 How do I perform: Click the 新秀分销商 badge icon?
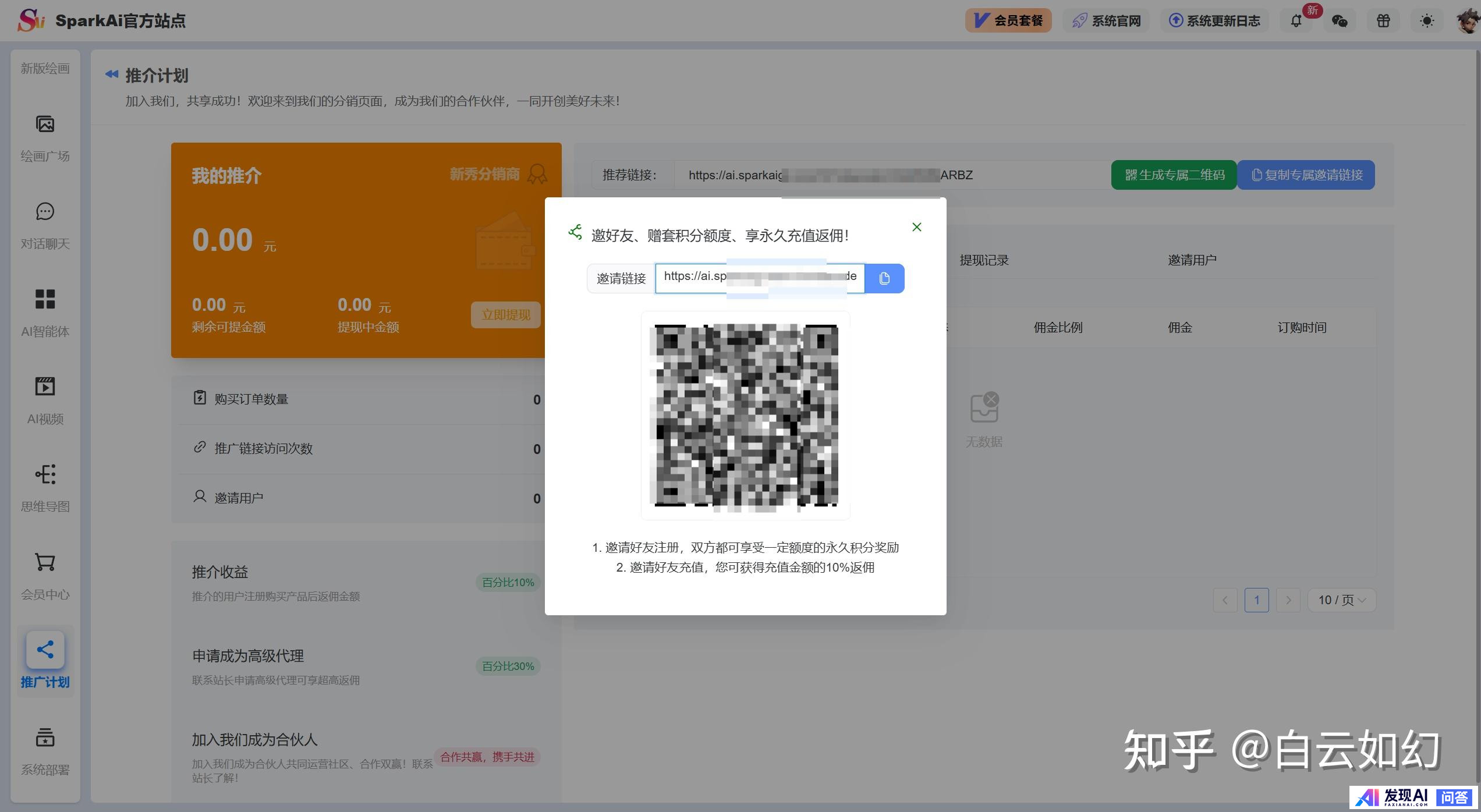pyautogui.click(x=537, y=174)
